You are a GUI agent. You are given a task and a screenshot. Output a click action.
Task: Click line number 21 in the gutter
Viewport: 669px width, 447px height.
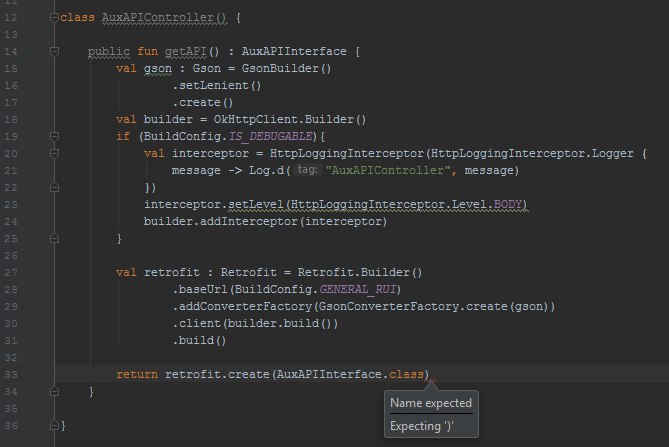[x=11, y=171]
